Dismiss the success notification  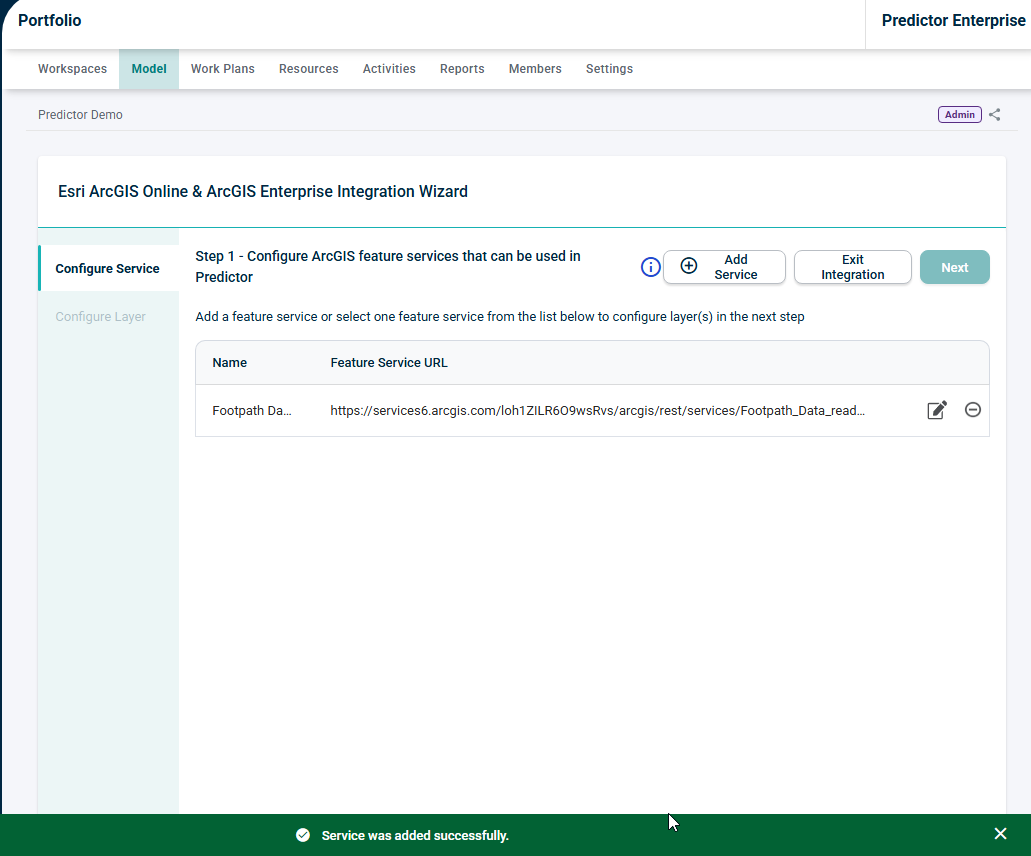(x=1000, y=834)
